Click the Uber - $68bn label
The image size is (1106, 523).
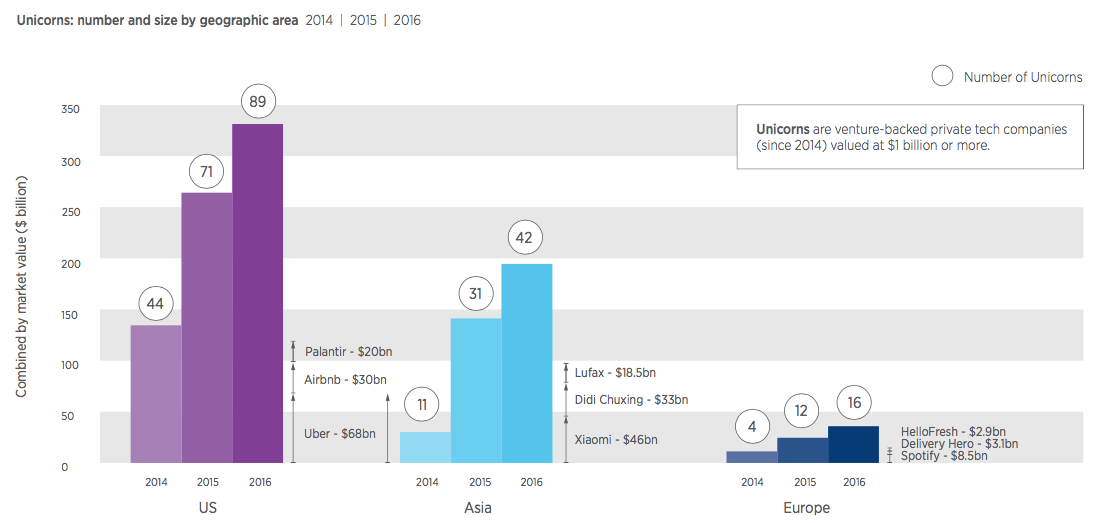tap(340, 434)
